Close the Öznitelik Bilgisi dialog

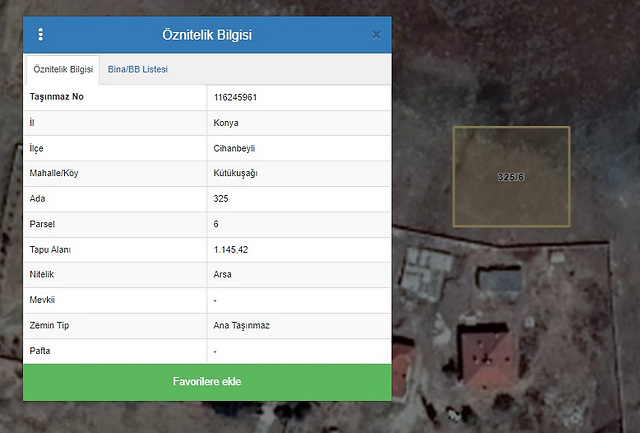376,35
